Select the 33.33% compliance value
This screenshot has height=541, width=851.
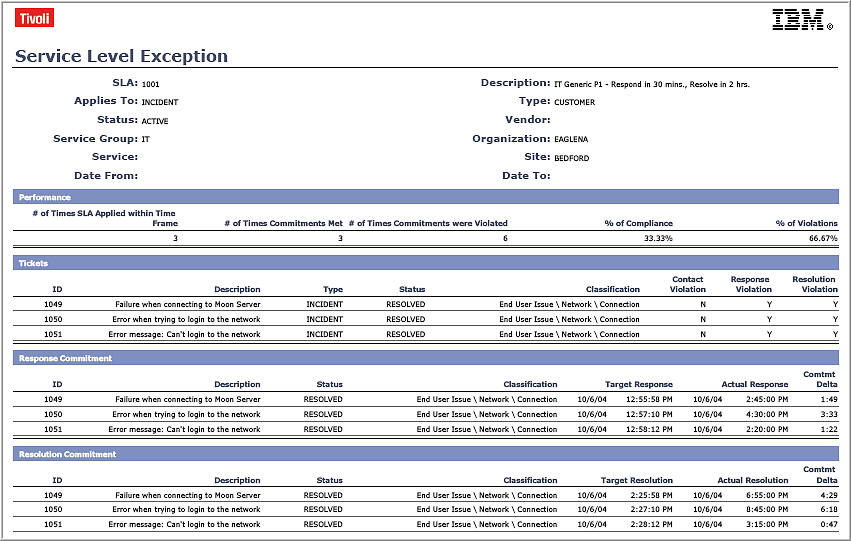click(658, 238)
